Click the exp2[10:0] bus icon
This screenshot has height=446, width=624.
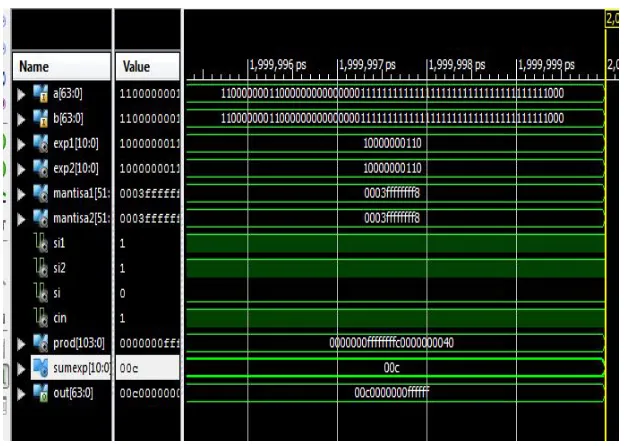[41, 169]
